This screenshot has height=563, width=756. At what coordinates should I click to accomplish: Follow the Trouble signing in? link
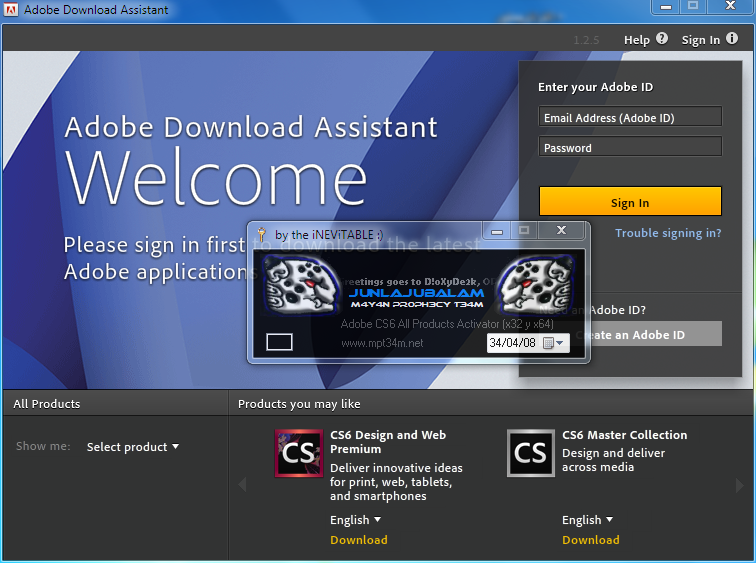[667, 233]
